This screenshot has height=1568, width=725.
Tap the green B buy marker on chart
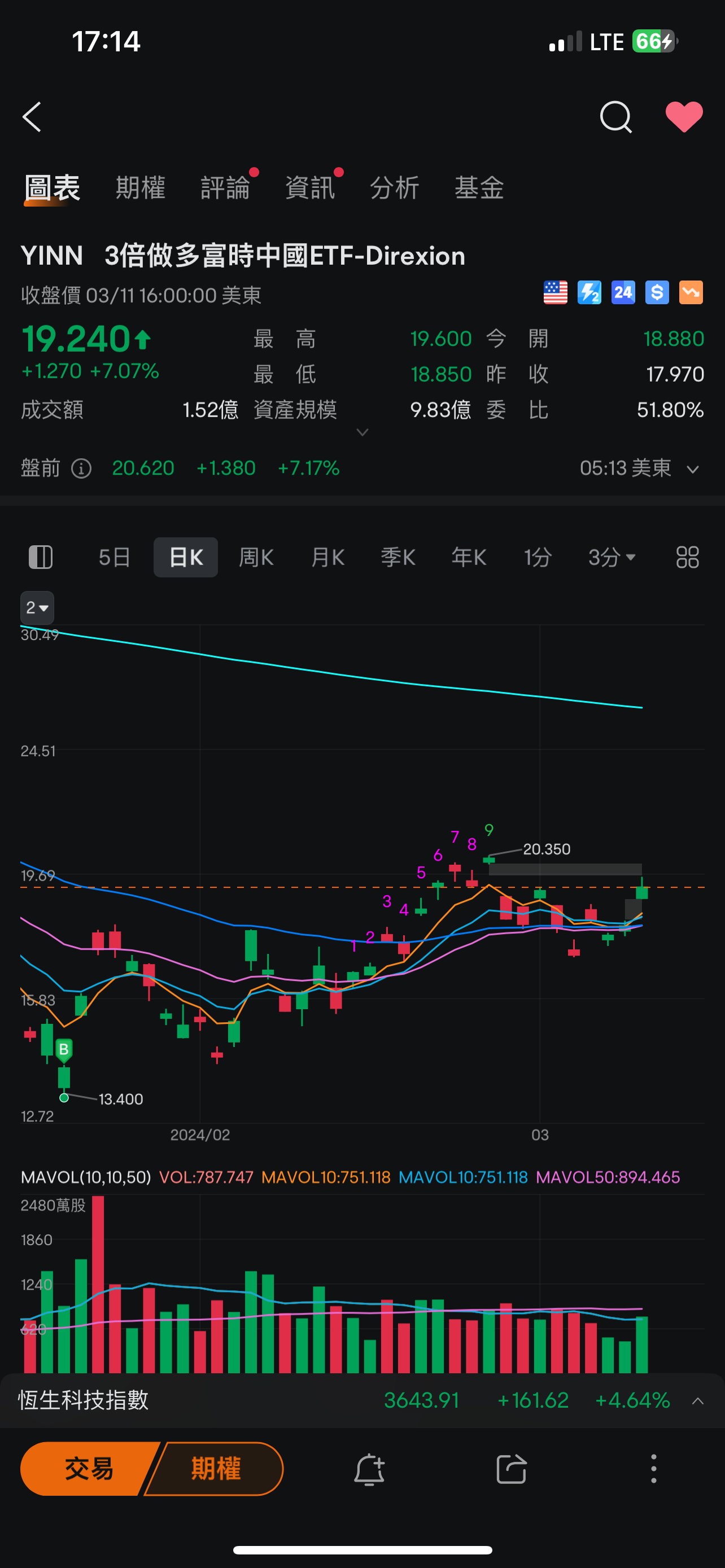(64, 1049)
